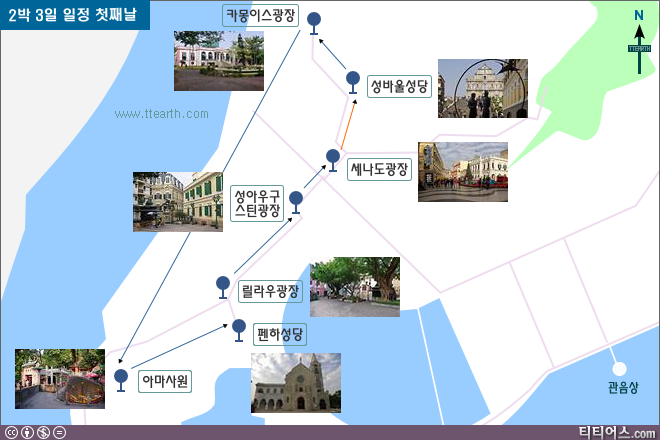Click the map pin beside 카몽이스광장
Image resolution: width=660 pixels, height=440 pixels.
pos(314,23)
